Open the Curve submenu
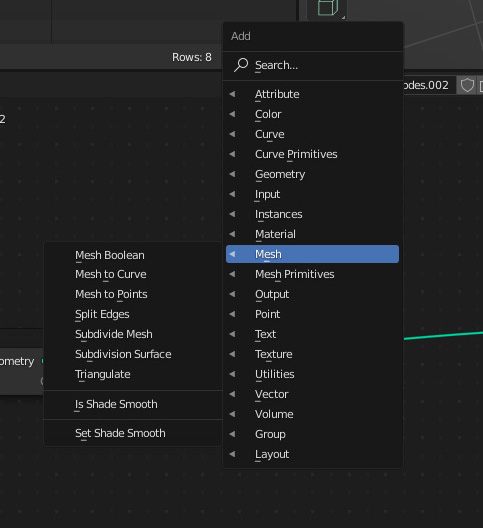Screen dimensions: 483x528 click(313, 134)
